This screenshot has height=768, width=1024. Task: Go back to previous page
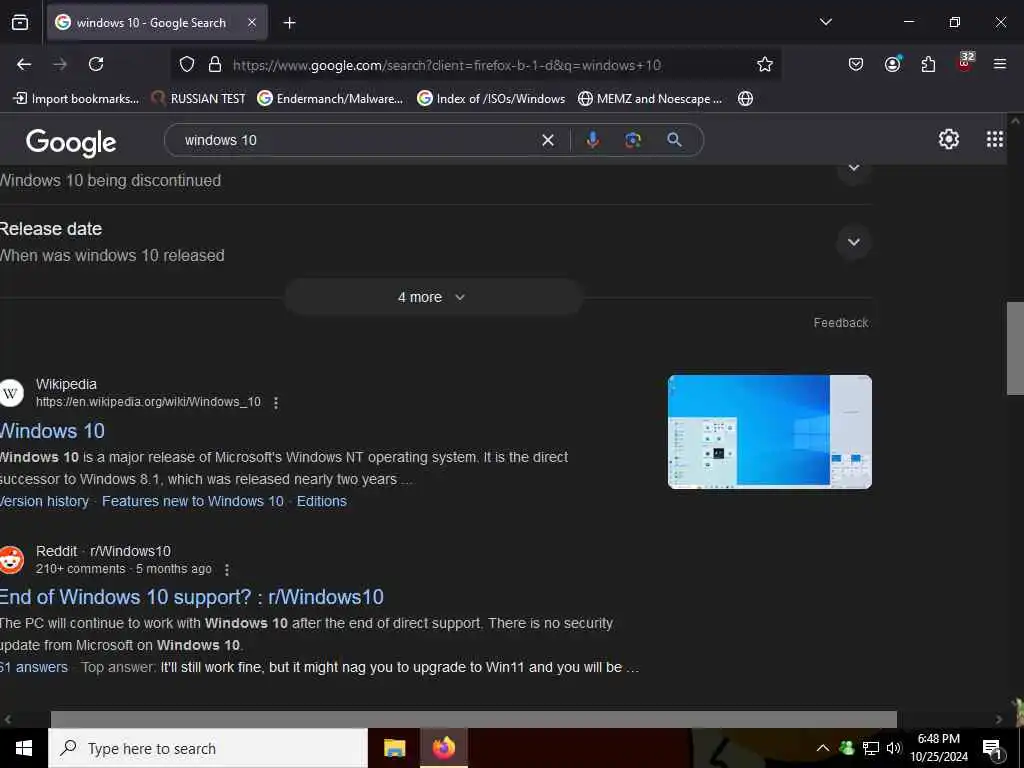(x=24, y=64)
